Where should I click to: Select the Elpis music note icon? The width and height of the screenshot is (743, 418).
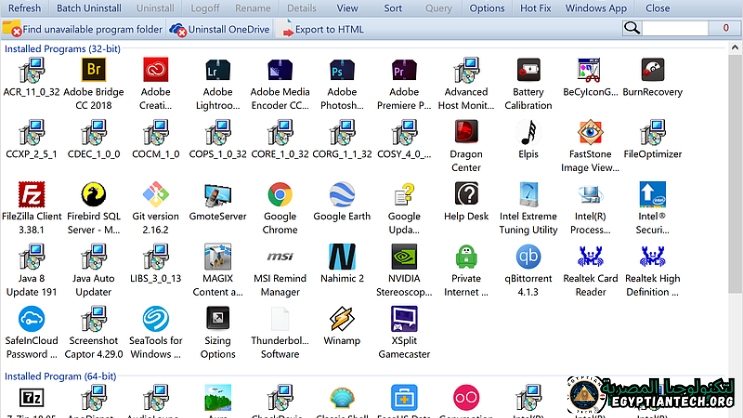[x=528, y=132]
